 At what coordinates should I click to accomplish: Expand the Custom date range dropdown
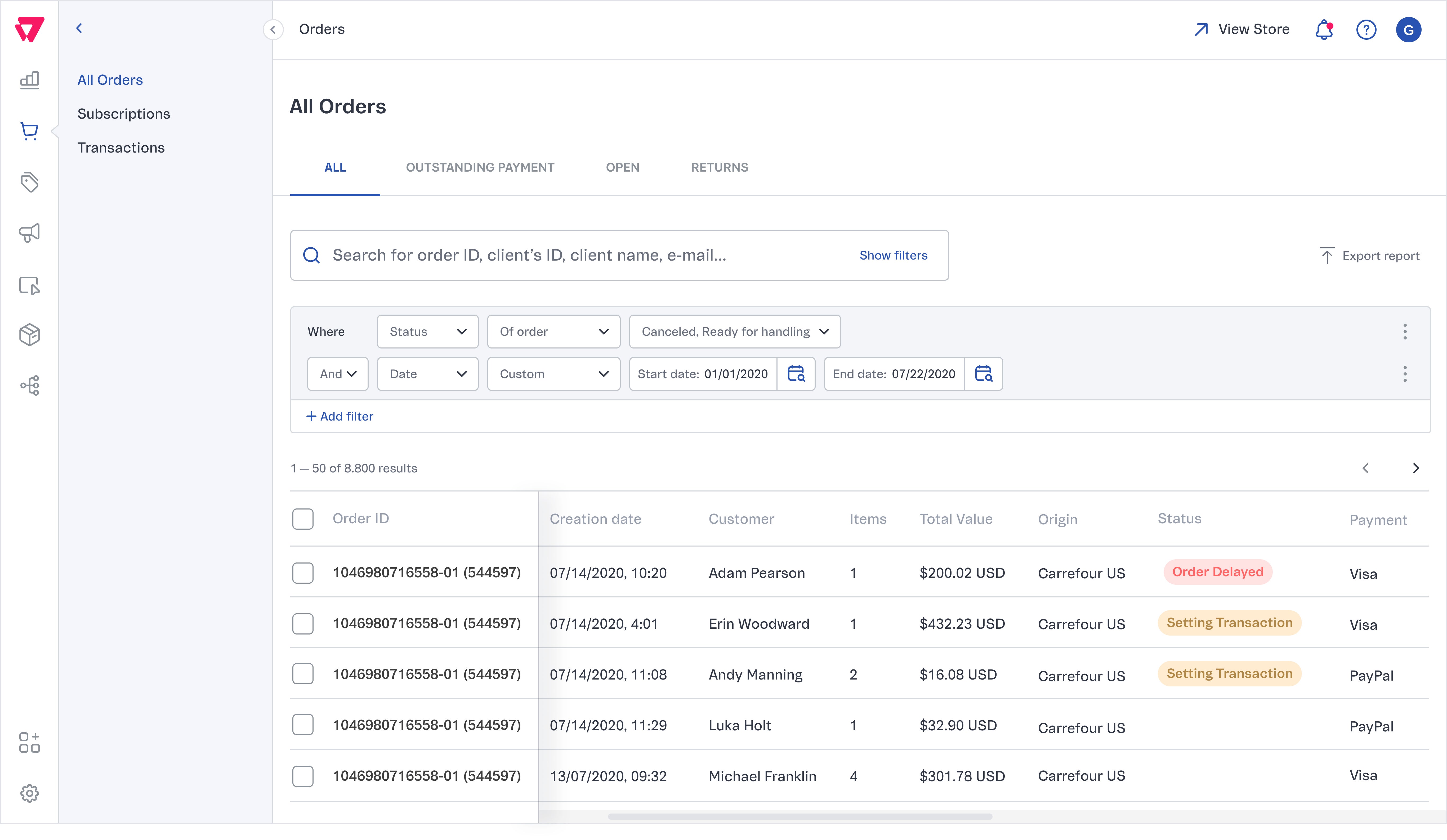[x=553, y=374]
